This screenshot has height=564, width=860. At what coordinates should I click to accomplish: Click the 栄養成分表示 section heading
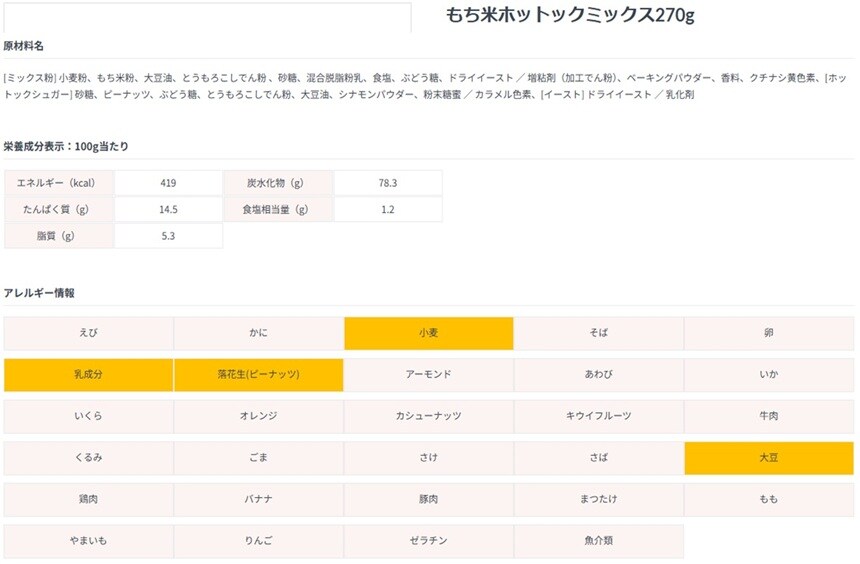click(66, 147)
